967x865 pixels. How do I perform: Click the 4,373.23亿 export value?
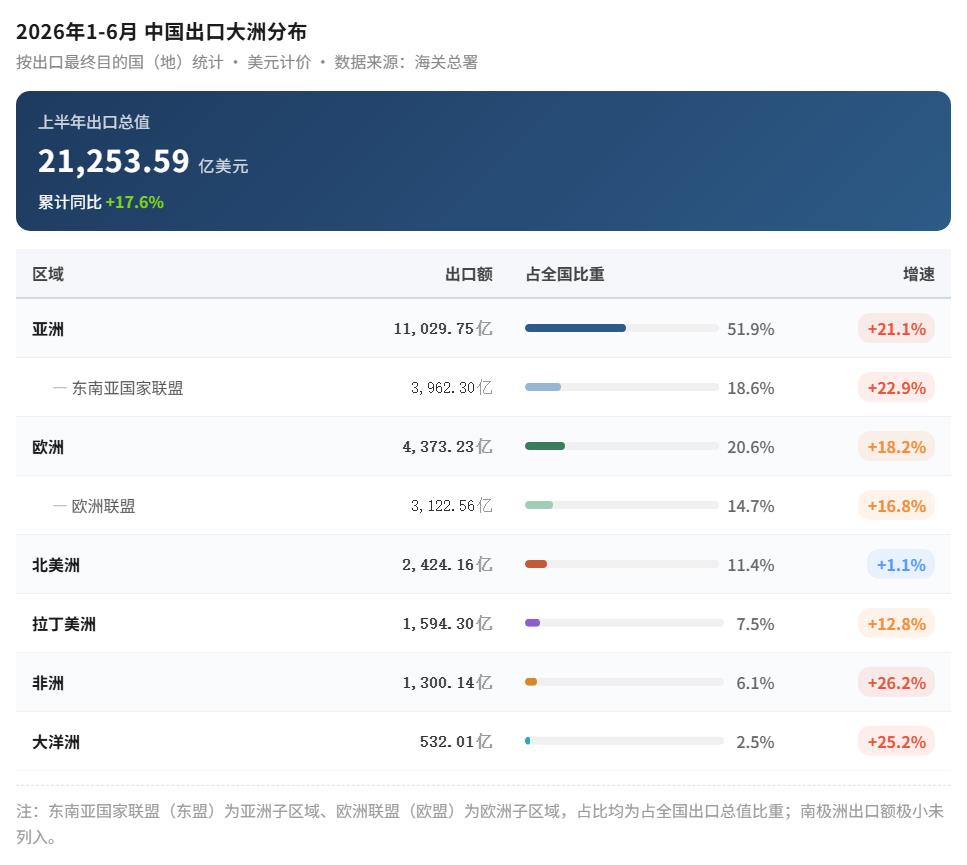click(x=447, y=447)
